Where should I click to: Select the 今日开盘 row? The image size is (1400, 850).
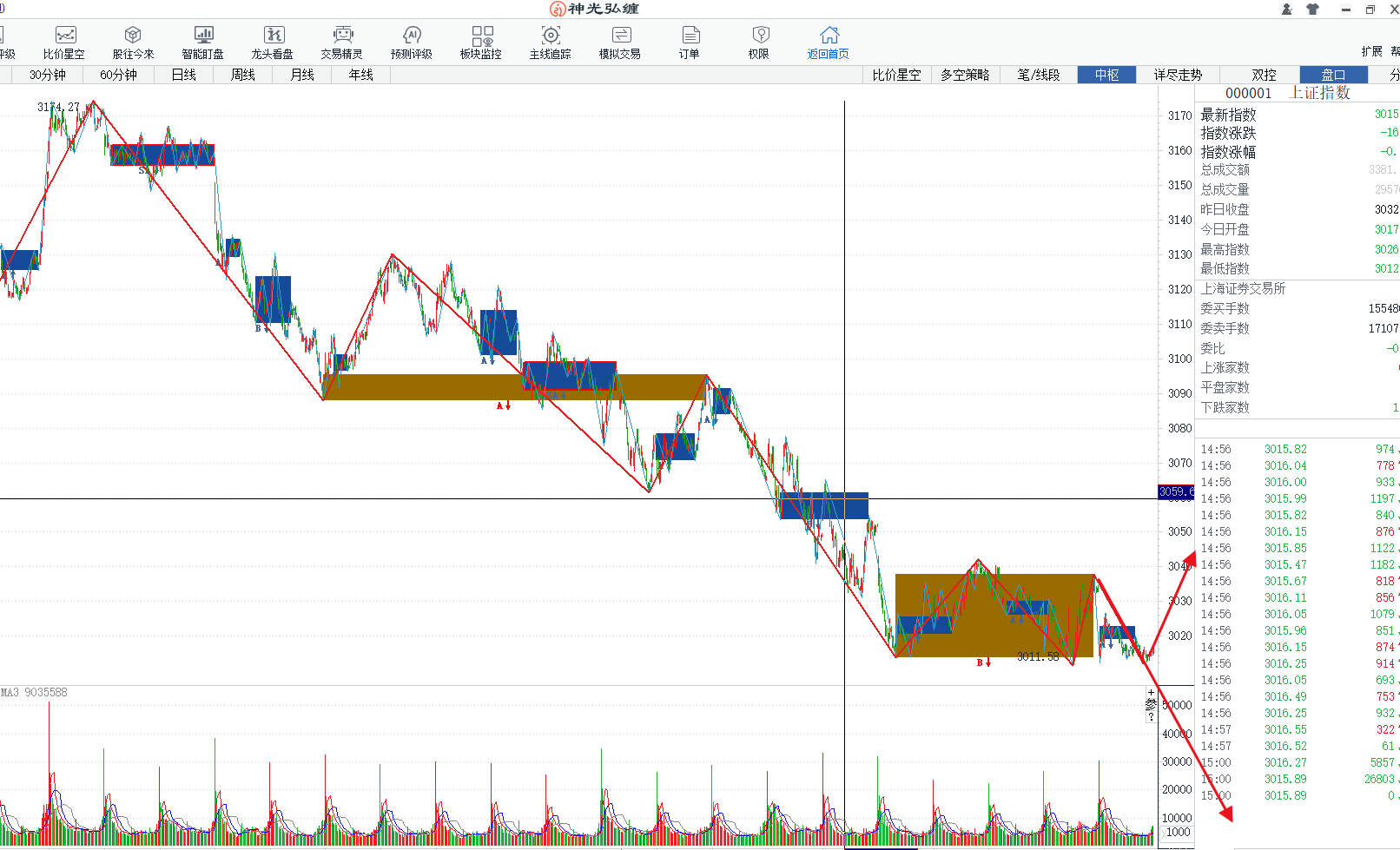(x=1298, y=229)
